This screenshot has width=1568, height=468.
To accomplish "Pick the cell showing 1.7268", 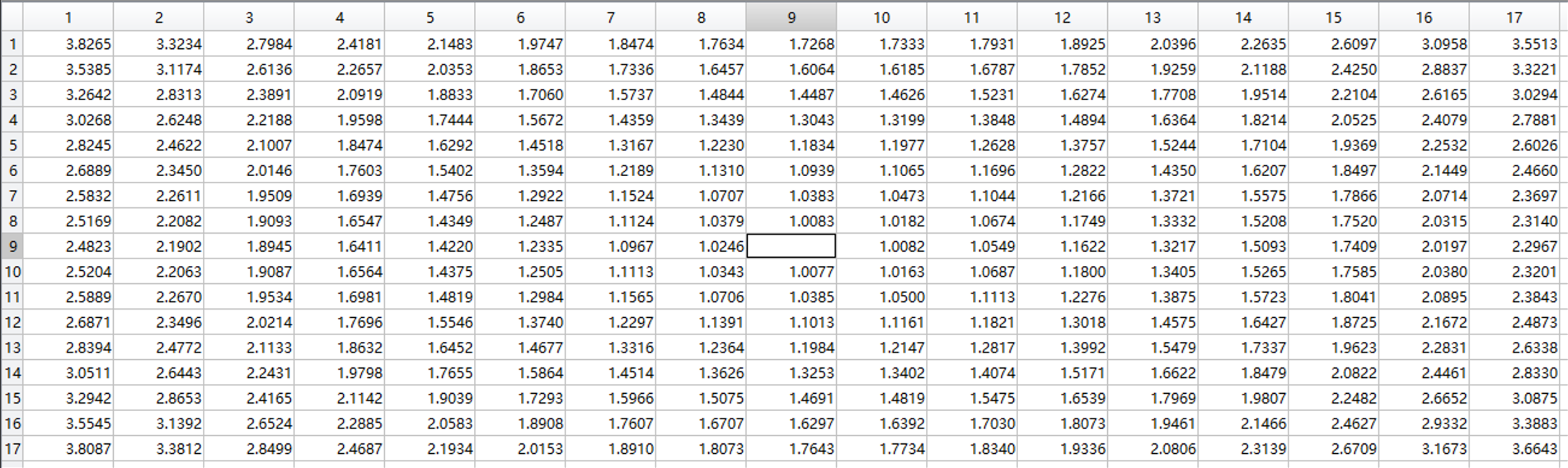I will pyautogui.click(x=791, y=44).
